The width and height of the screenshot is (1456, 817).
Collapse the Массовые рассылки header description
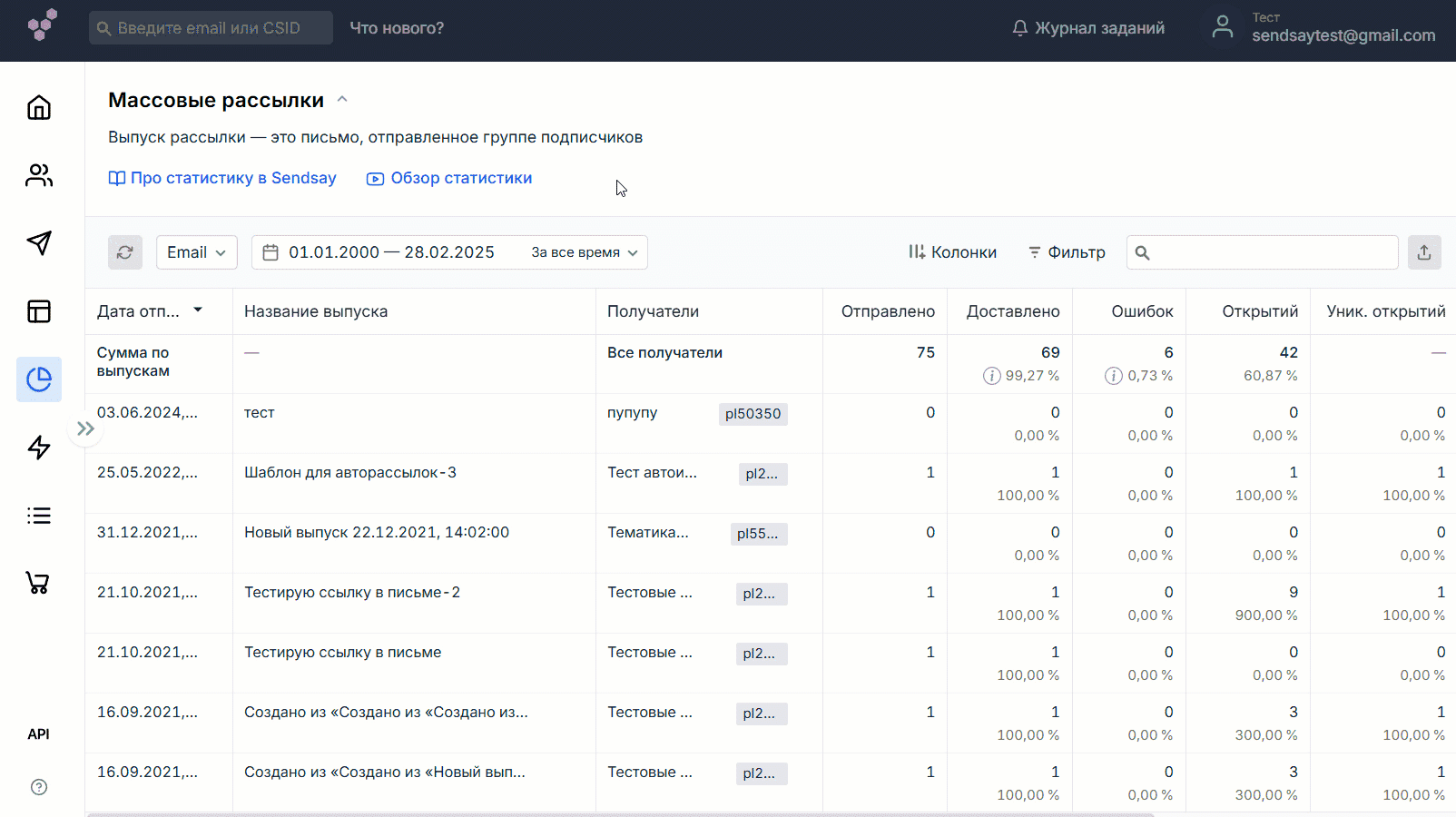click(x=342, y=100)
